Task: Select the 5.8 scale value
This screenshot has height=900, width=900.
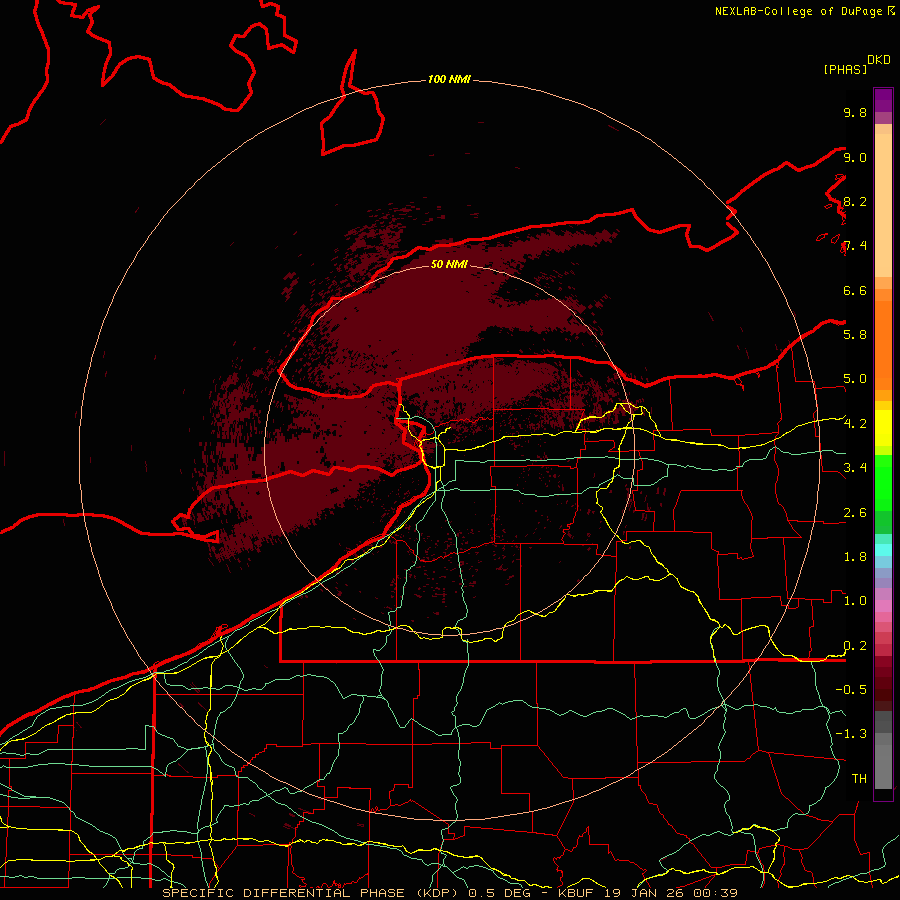Action: (x=855, y=334)
